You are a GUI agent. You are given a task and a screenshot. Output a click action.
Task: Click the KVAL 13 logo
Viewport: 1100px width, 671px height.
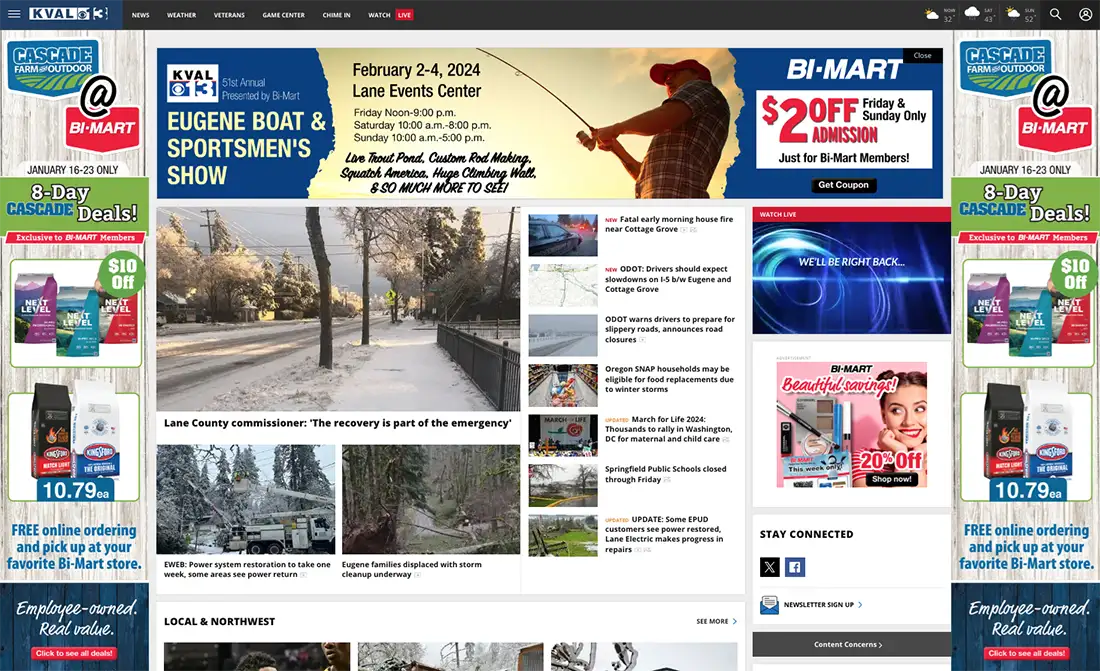point(69,14)
